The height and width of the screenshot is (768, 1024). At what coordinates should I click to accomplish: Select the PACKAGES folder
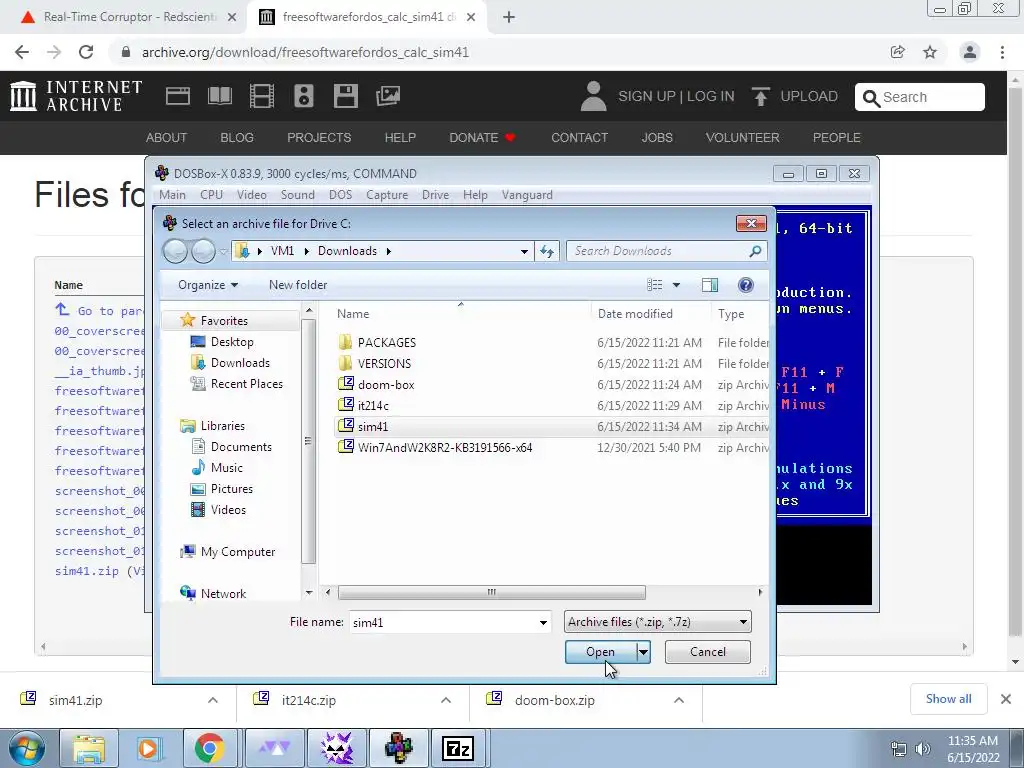pyautogui.click(x=387, y=343)
